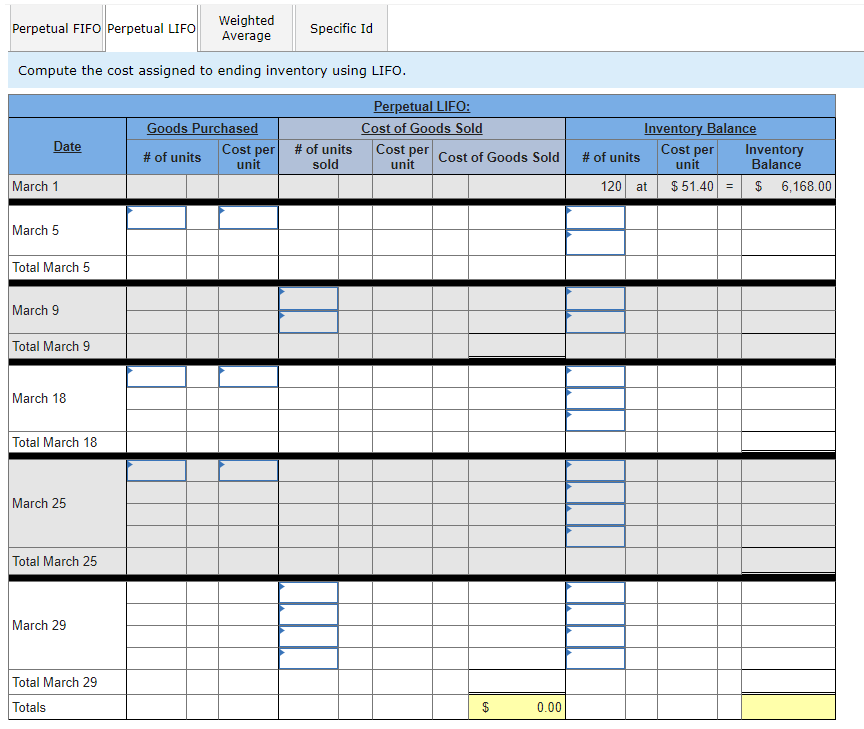Select March 5 first inventory units dropdown
Image resolution: width=864 pixels, height=729 pixels.
(x=596, y=218)
